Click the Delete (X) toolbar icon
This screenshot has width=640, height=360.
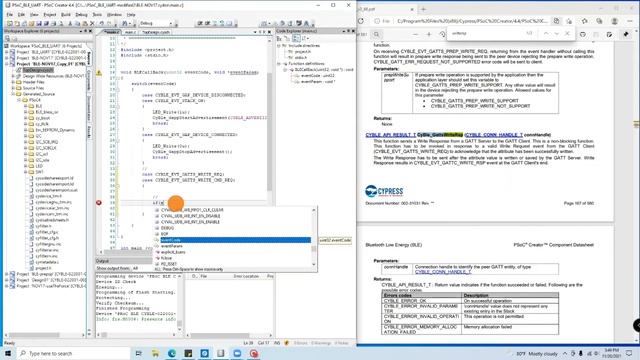pos(92,23)
